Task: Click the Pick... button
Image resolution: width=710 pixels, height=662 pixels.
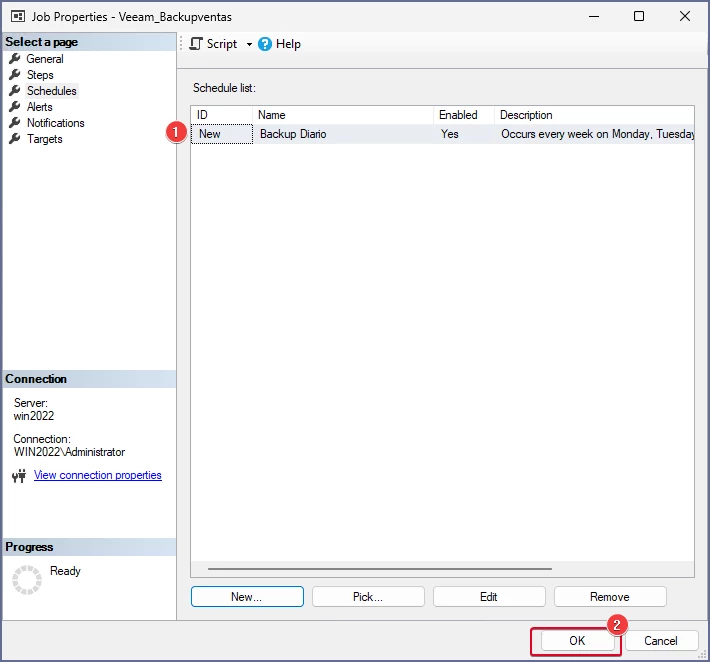Action: point(368,596)
